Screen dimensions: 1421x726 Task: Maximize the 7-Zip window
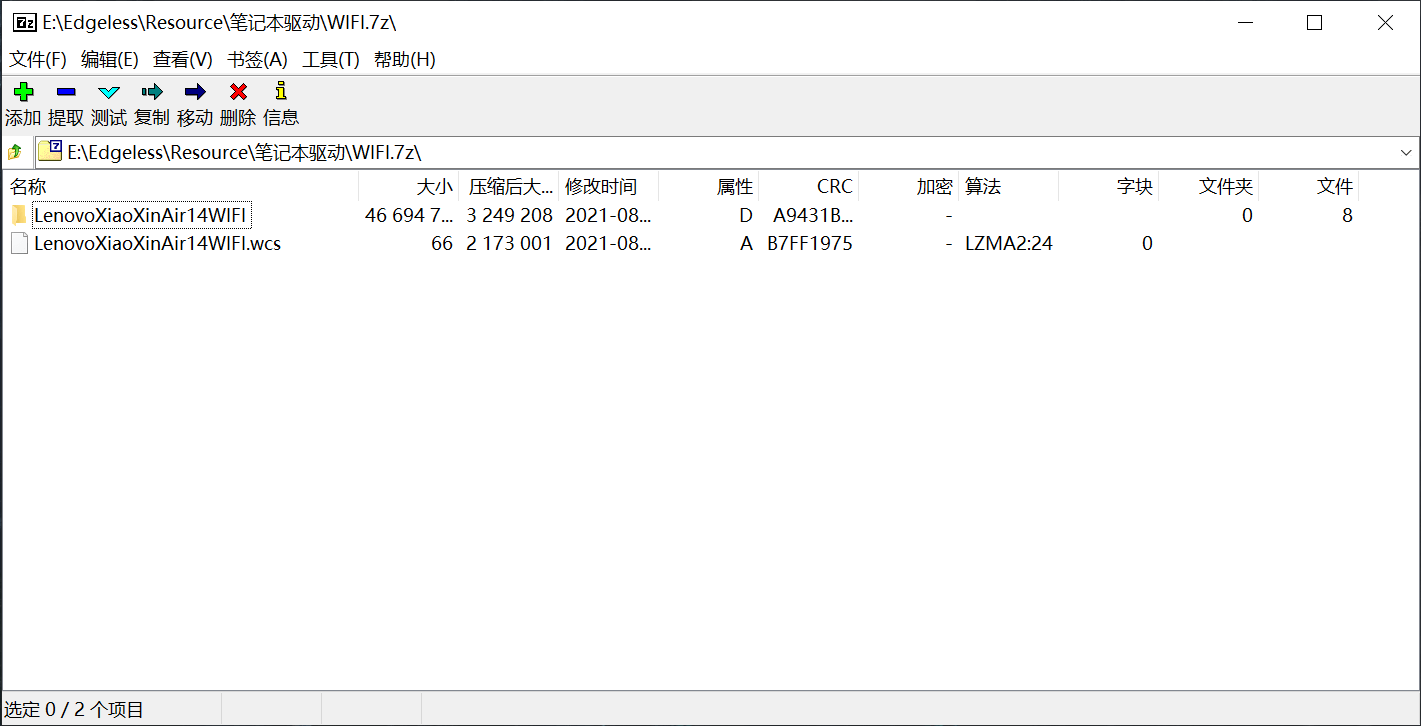tap(1315, 23)
